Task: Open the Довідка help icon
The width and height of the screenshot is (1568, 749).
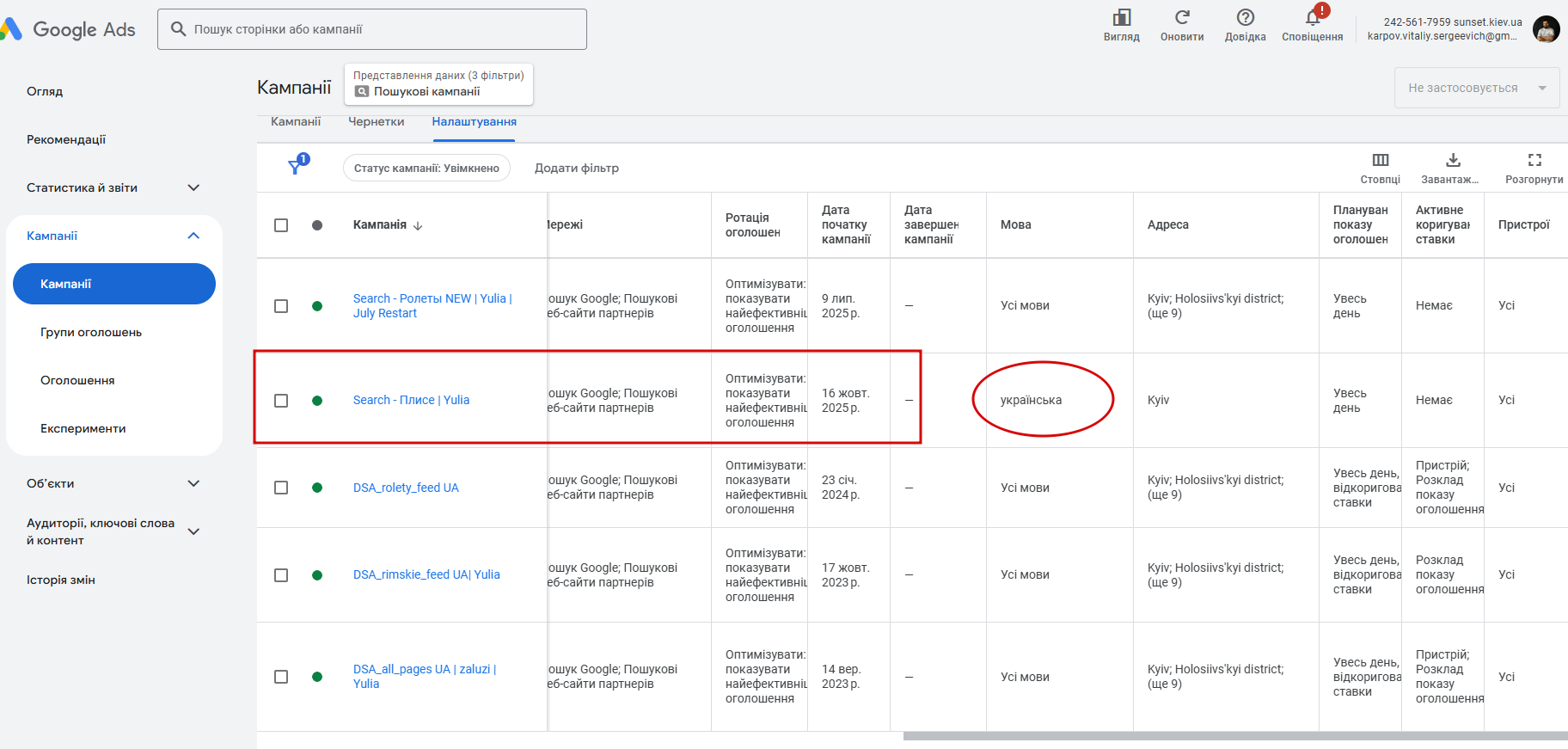Action: click(x=1245, y=18)
